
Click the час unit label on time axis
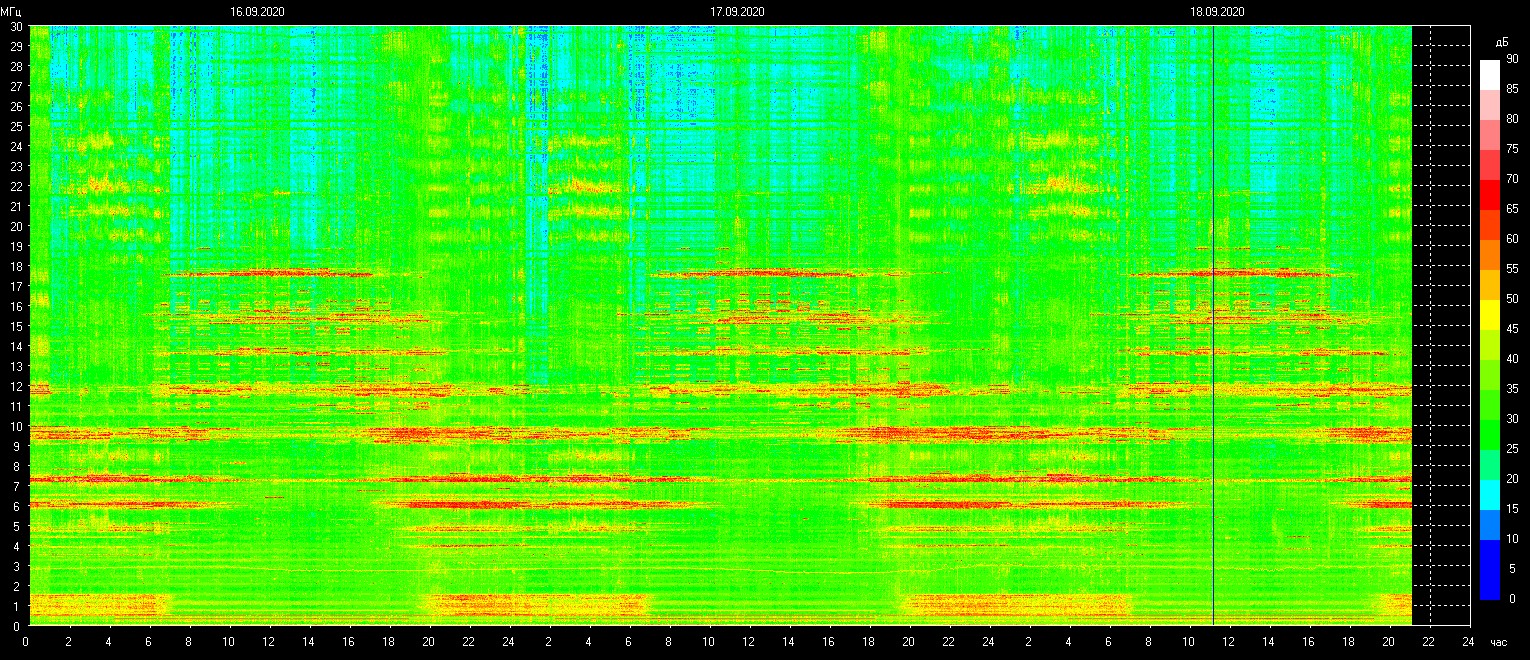[1498, 642]
